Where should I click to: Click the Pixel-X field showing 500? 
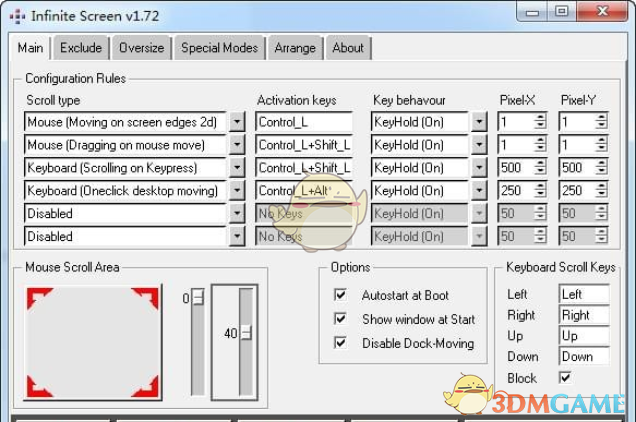pos(522,167)
